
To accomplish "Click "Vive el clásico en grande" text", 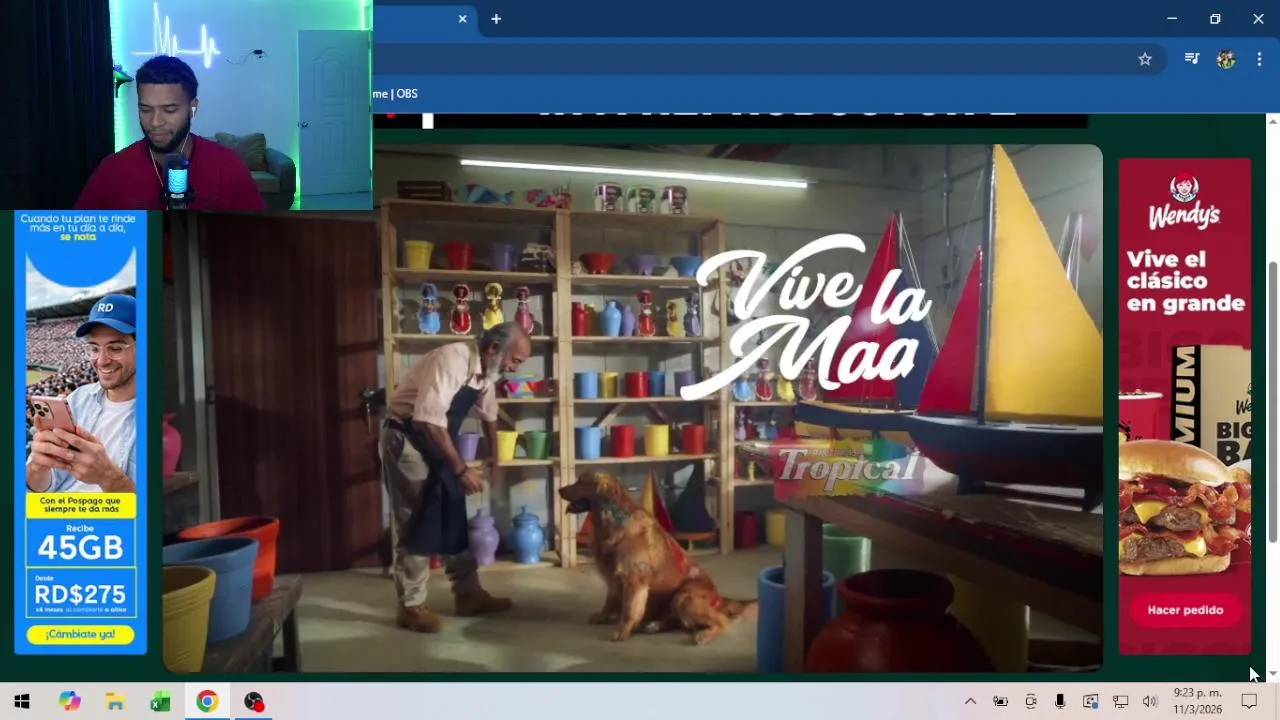I will point(1185,281).
